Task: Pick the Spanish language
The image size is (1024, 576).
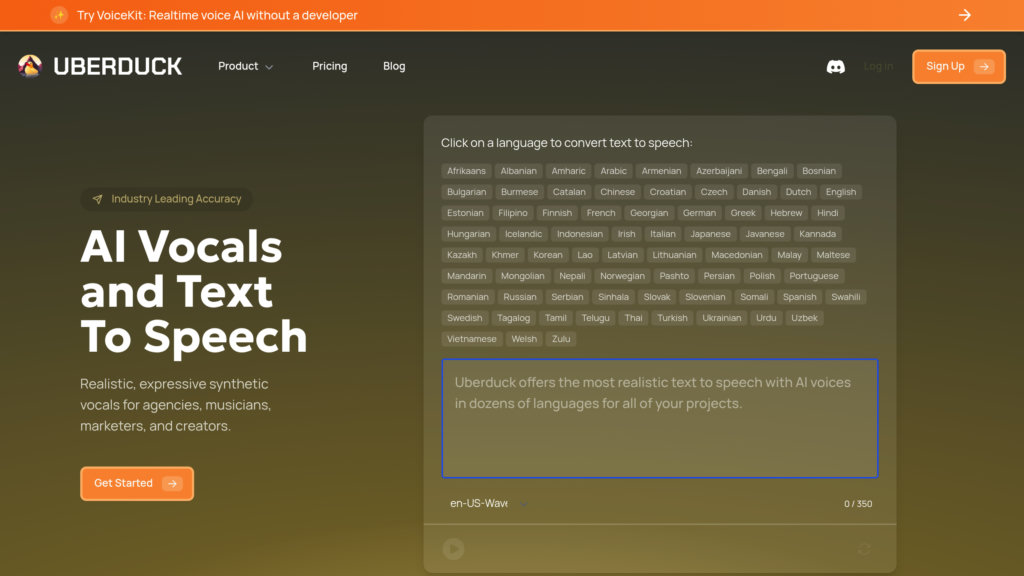Action: [799, 296]
